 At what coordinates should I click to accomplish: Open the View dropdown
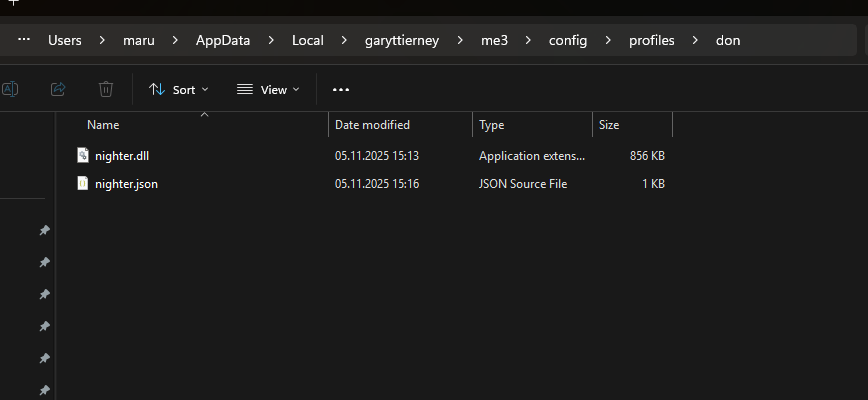tap(268, 89)
